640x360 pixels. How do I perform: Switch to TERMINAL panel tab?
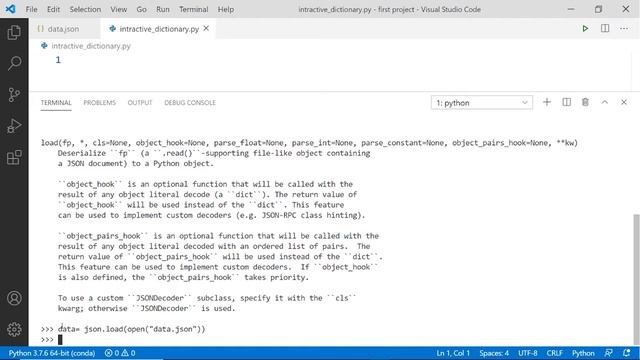pos(56,103)
